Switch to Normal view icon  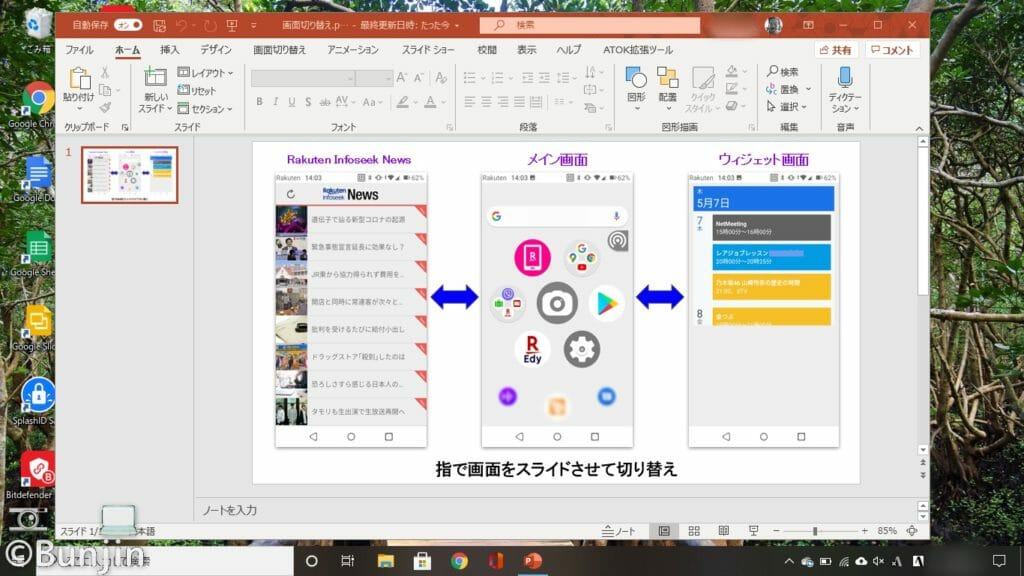tap(664, 531)
